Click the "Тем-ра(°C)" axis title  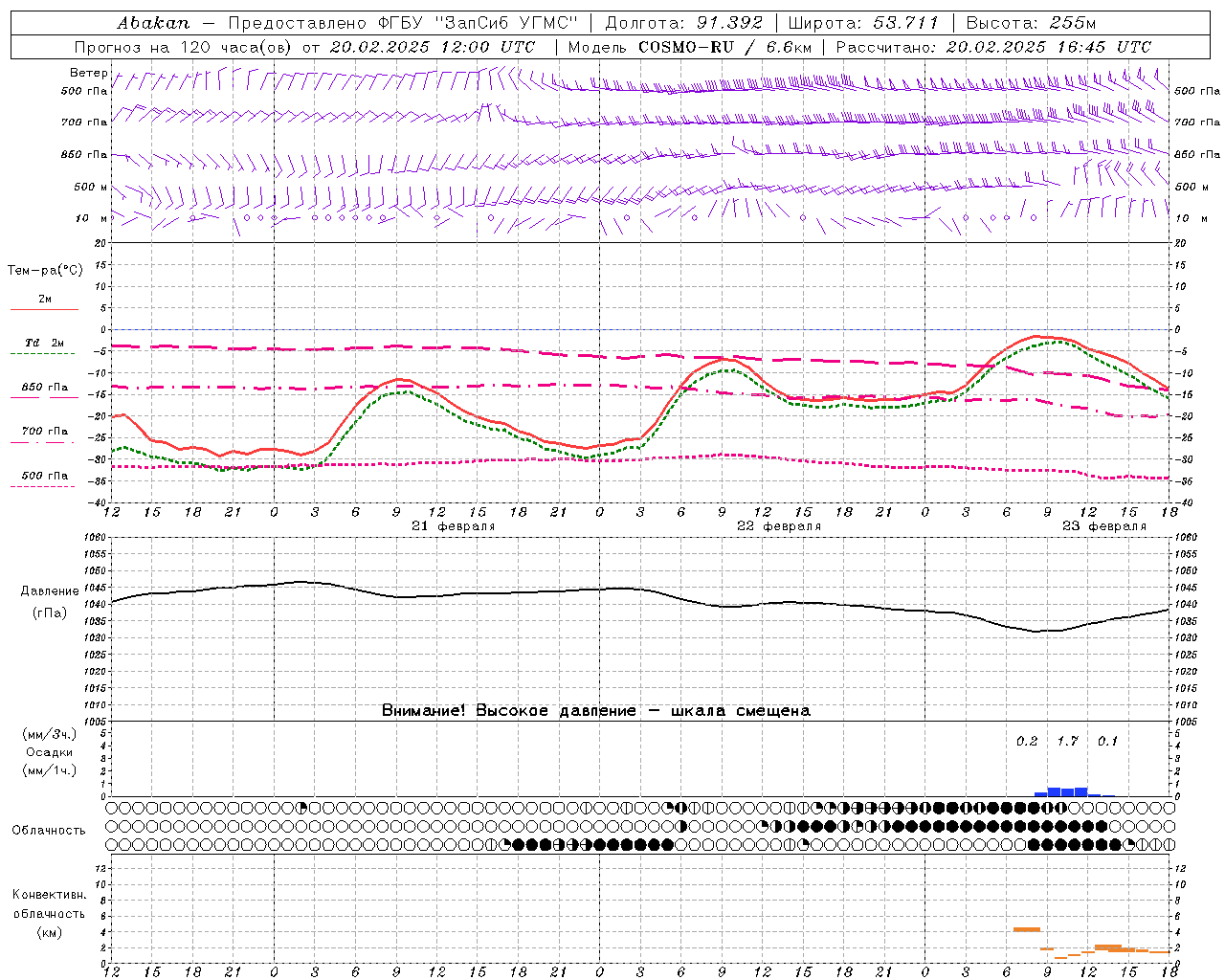pos(45,271)
